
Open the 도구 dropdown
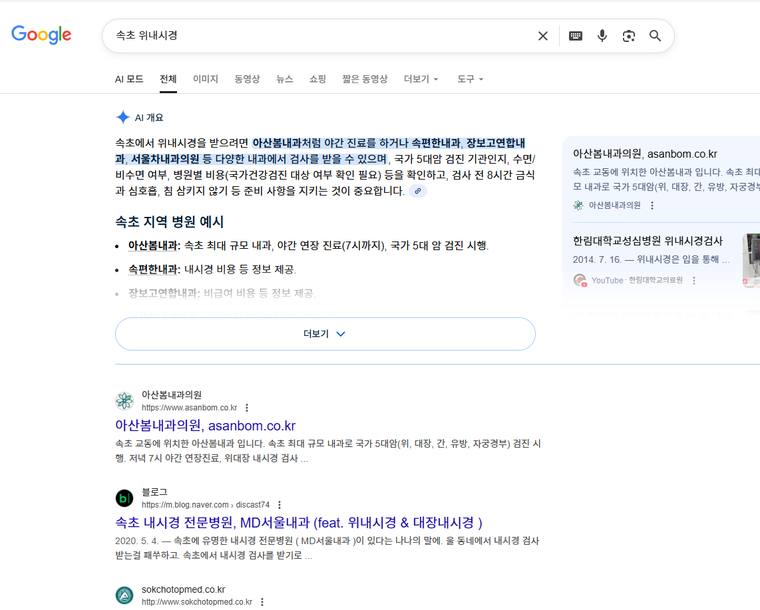point(470,79)
